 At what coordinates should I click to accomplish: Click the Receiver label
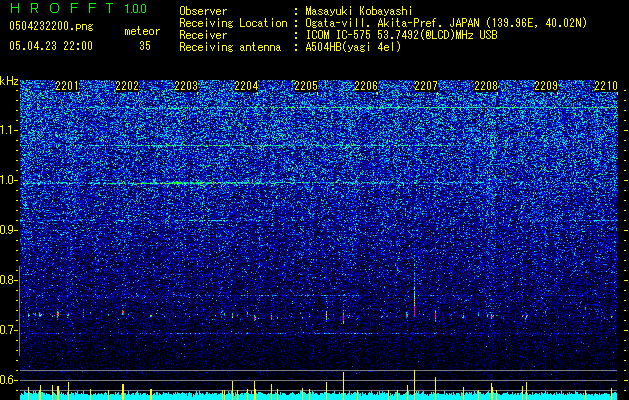coord(203,35)
